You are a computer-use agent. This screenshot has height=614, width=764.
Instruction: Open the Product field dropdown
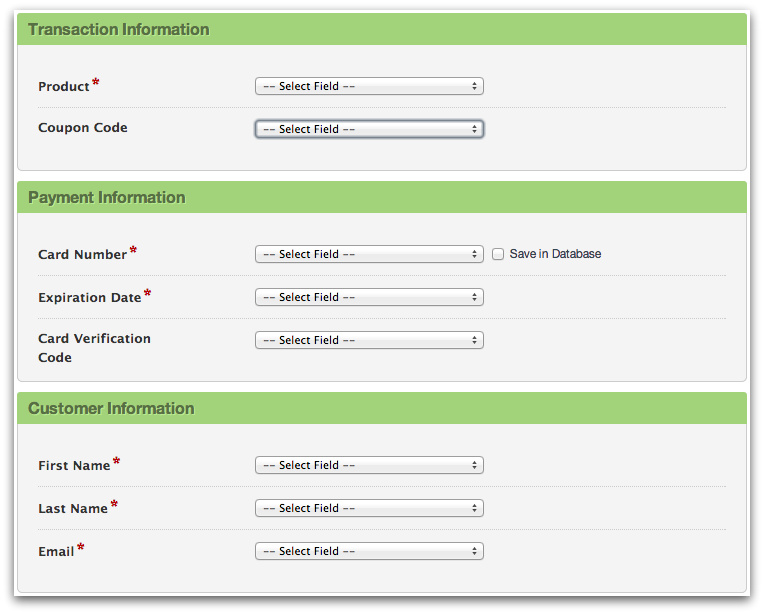369,87
